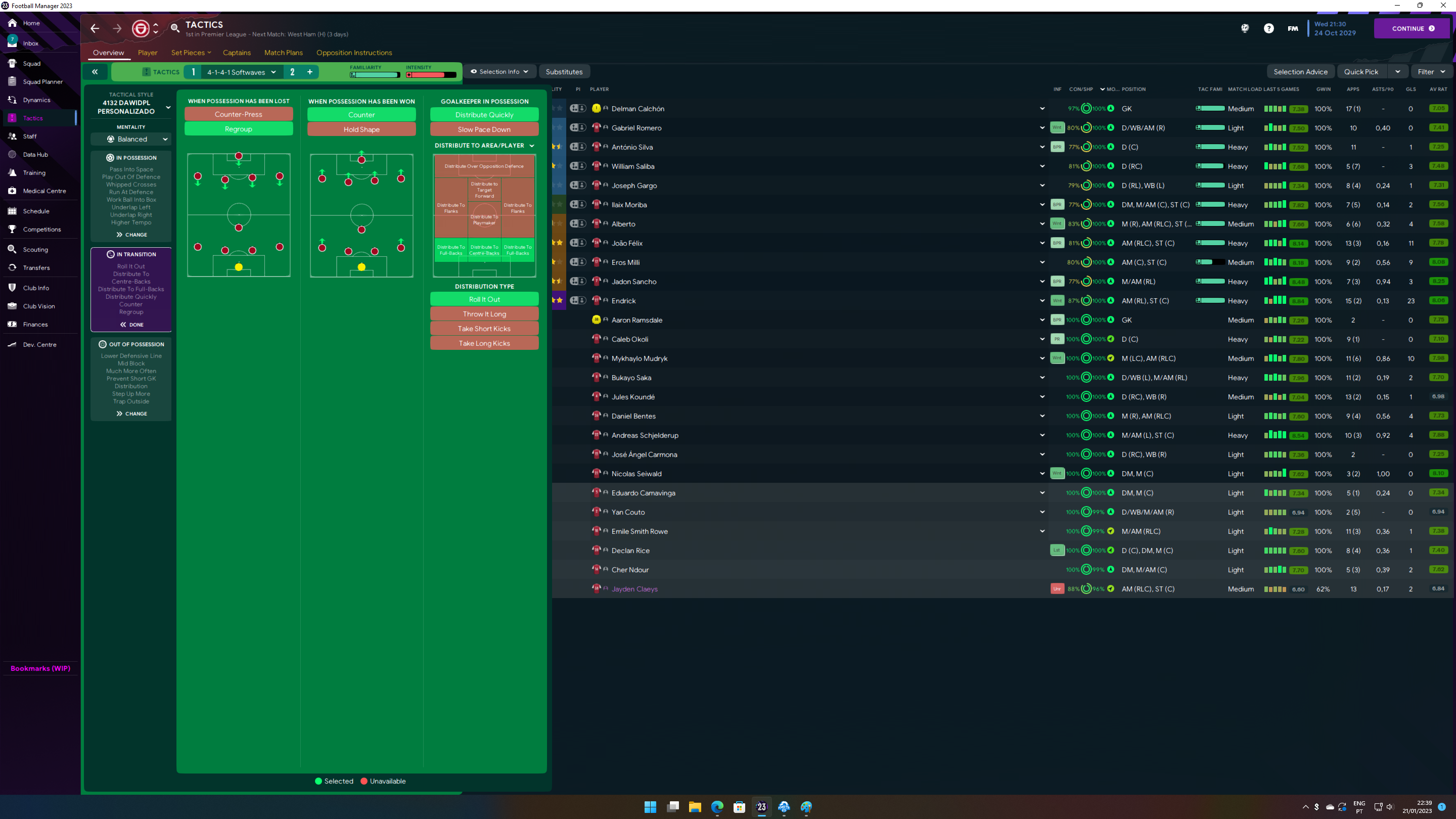The image size is (1456, 819).
Task: Open Scouting from the sidebar
Action: pos(35,249)
